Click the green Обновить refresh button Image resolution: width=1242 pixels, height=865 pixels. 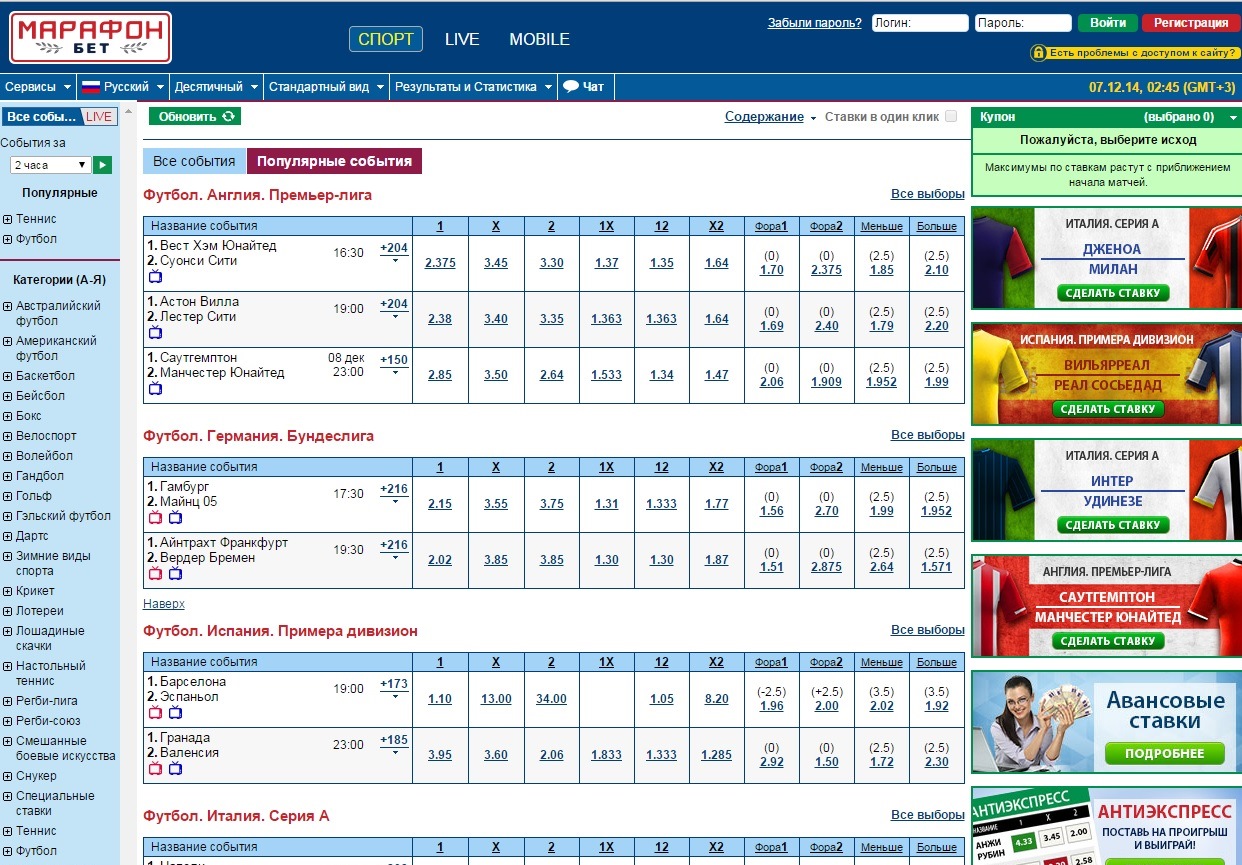click(x=195, y=116)
